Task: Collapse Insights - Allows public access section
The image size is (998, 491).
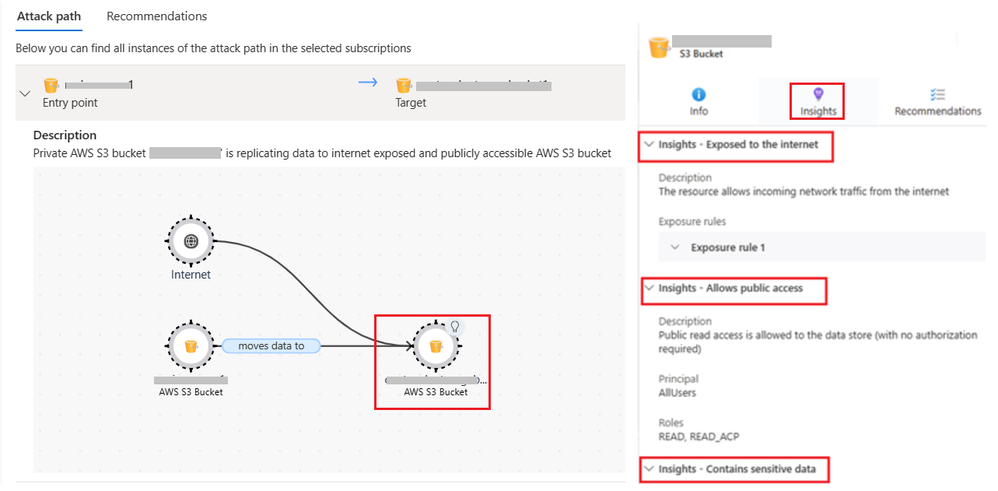Action: coord(649,288)
